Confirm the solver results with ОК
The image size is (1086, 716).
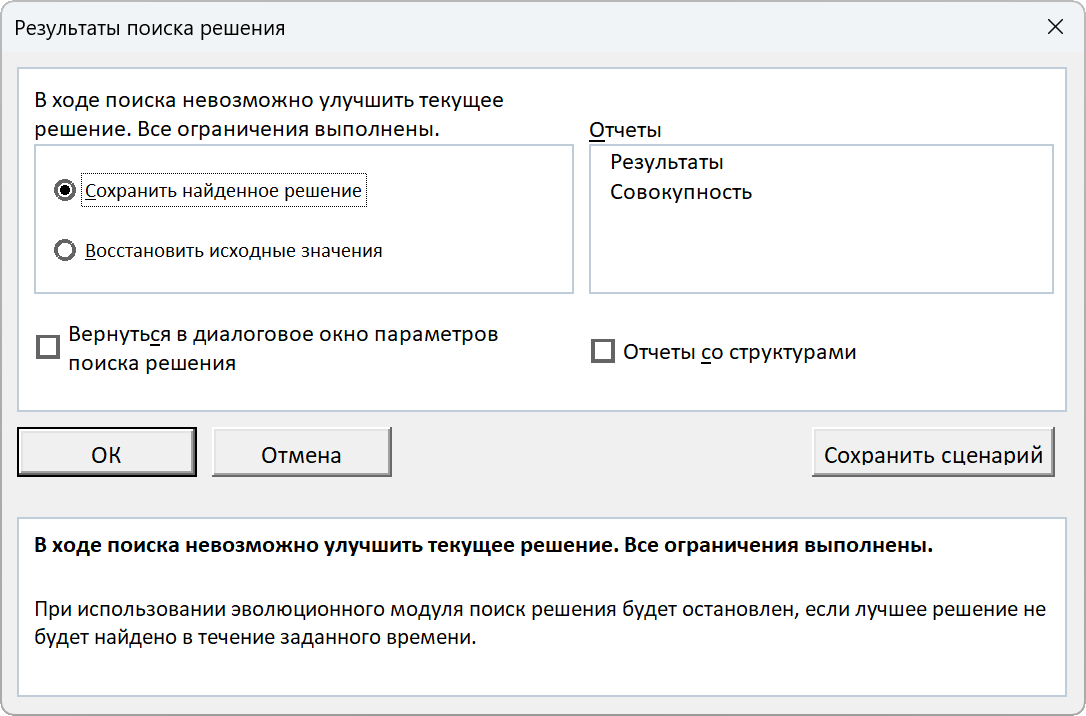click(x=105, y=452)
